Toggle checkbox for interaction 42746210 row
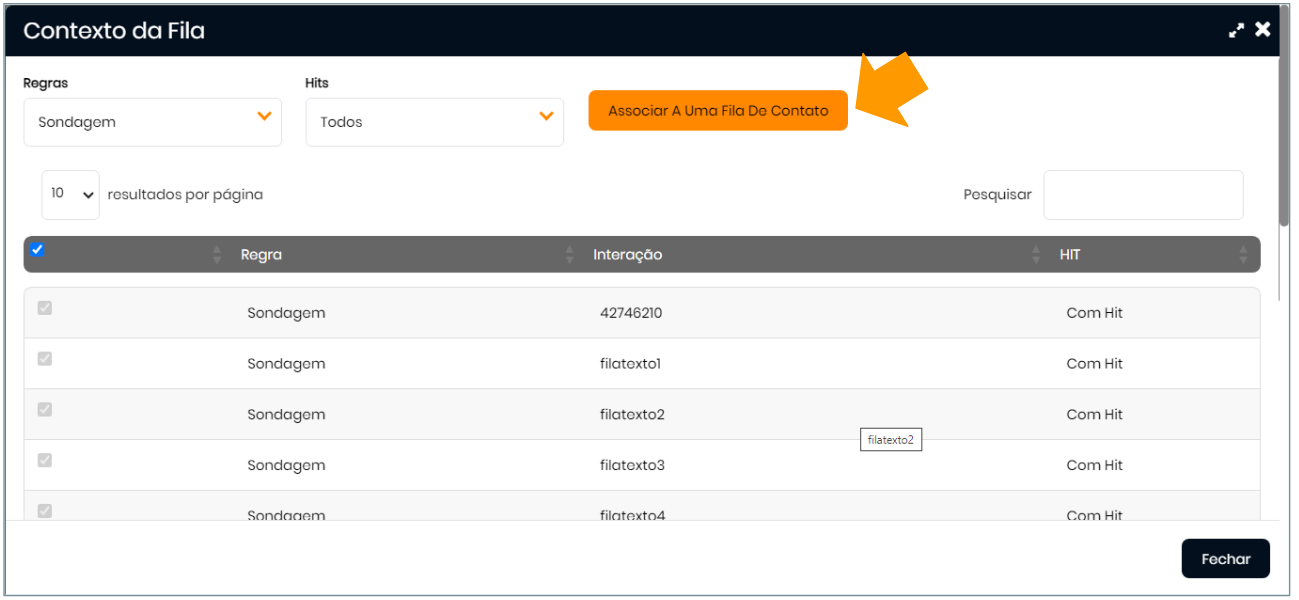This screenshot has width=1299, height=600. point(44,308)
